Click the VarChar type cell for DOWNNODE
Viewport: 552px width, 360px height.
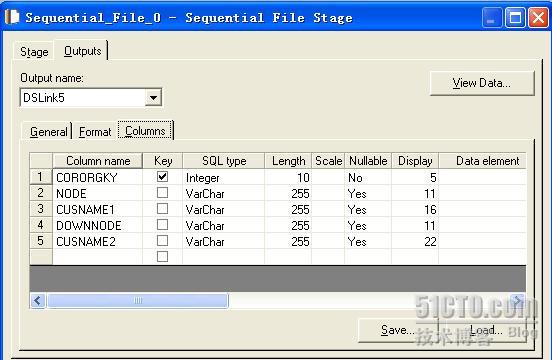coord(224,225)
